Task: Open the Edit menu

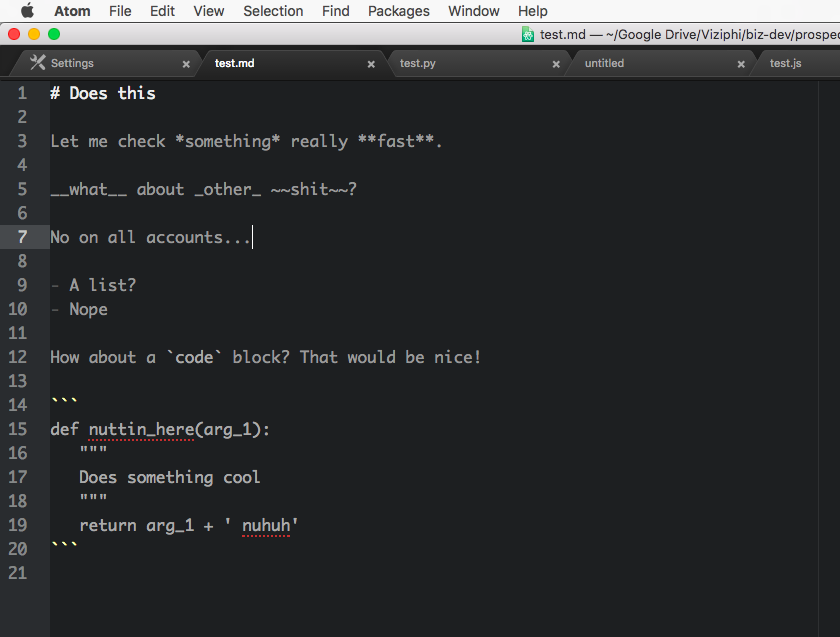Action: [162, 11]
